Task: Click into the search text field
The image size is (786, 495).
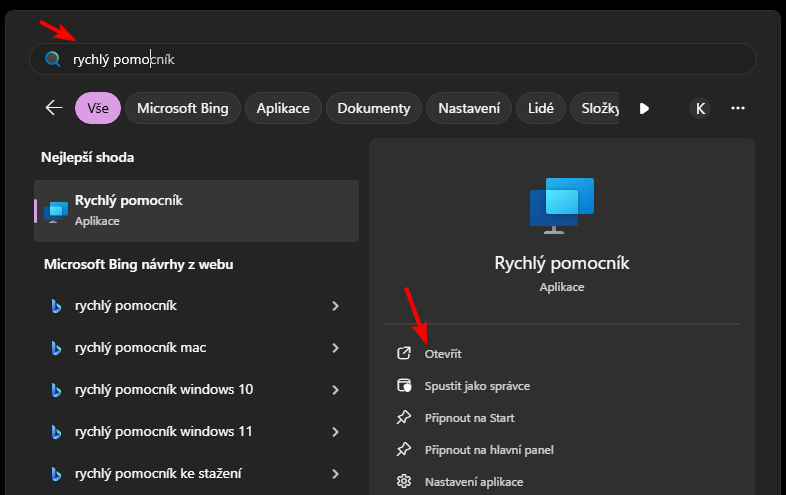Action: [x=400, y=59]
